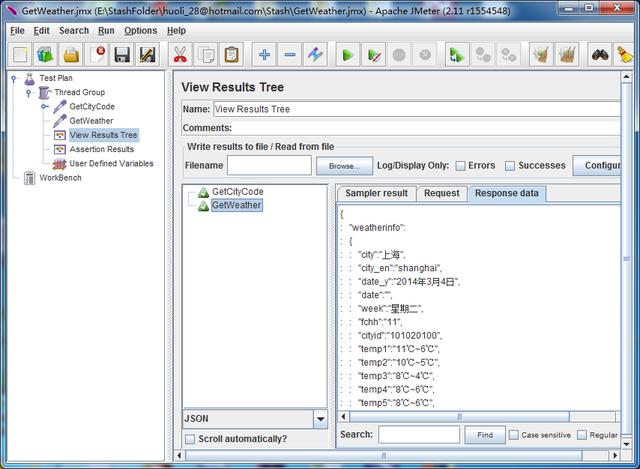640x469 pixels.
Task: Click the Browse... button
Action: (344, 166)
